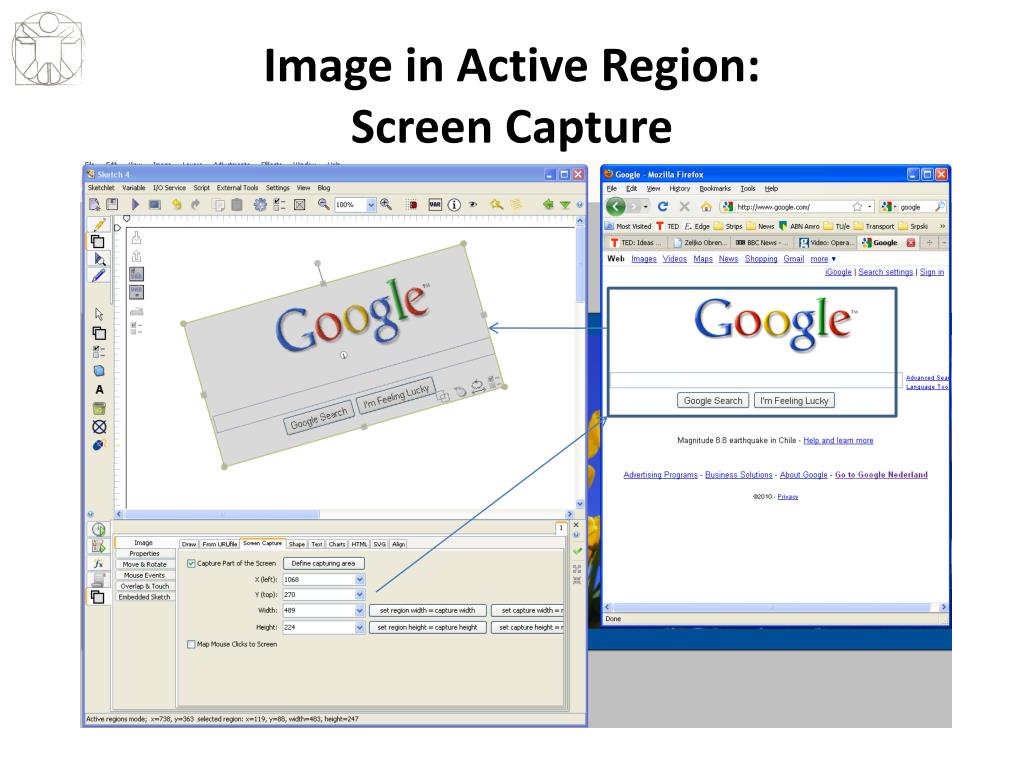Switch to the Shape tab
1024x768 pixels.
(x=297, y=544)
